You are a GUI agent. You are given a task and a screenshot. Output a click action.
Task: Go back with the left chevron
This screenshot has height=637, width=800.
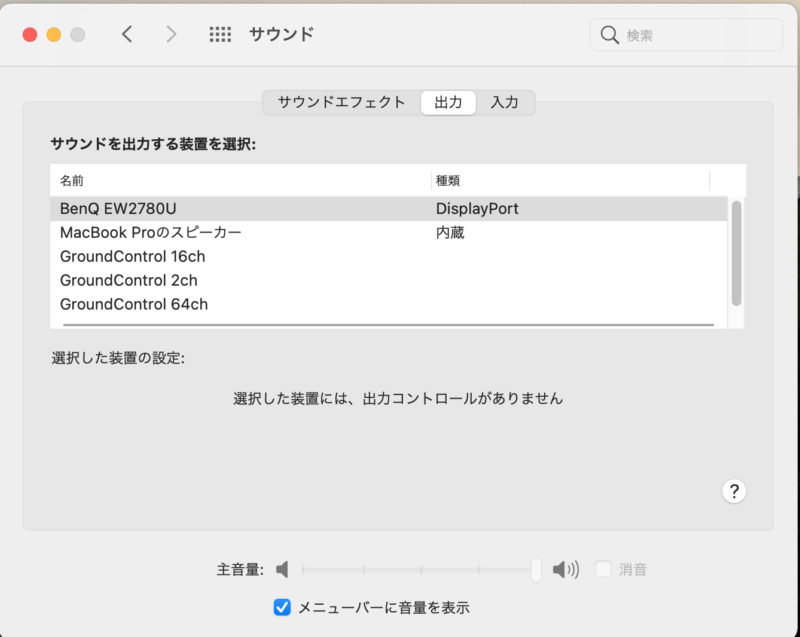(x=127, y=34)
